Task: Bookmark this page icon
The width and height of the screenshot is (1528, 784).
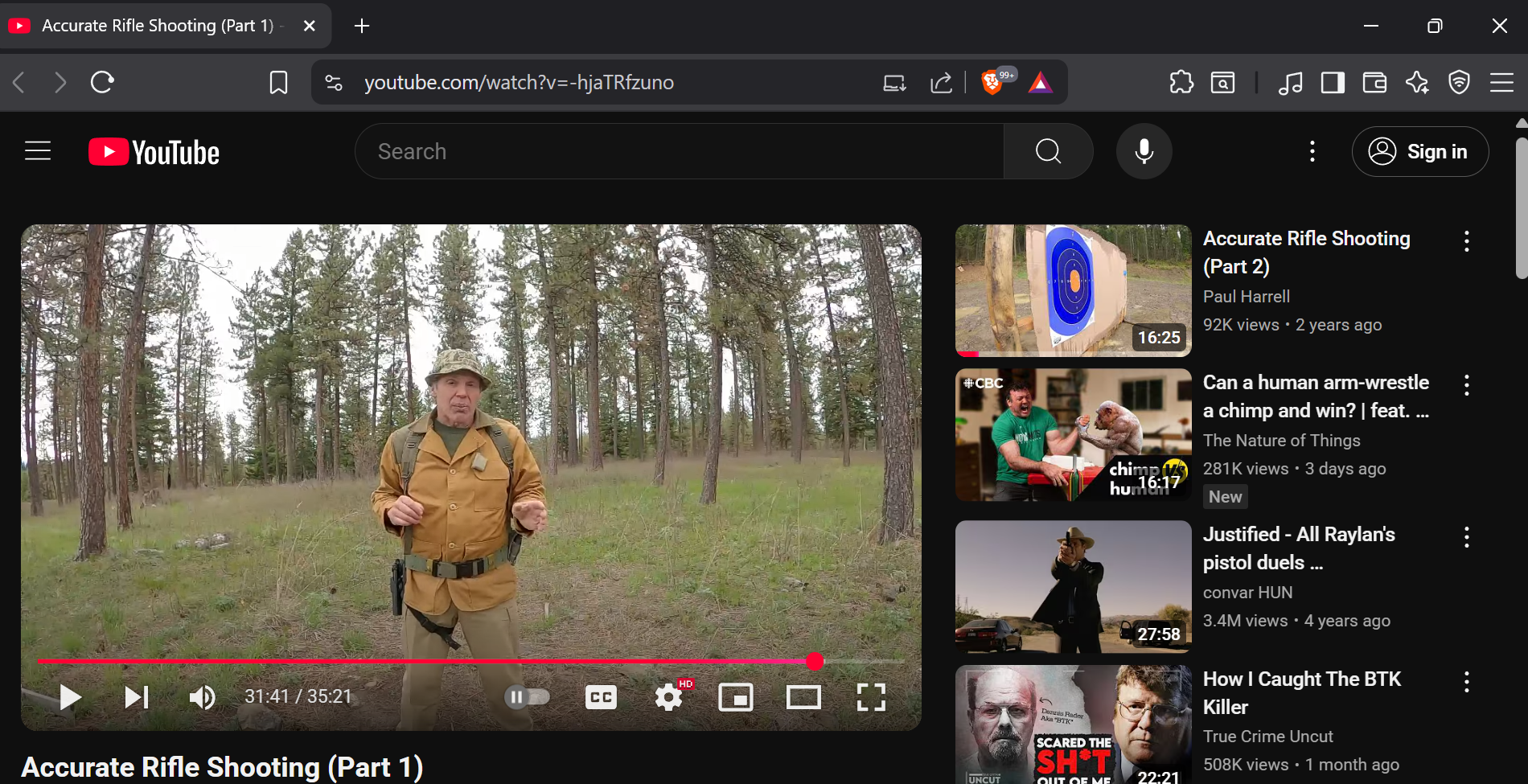Action: [x=278, y=82]
